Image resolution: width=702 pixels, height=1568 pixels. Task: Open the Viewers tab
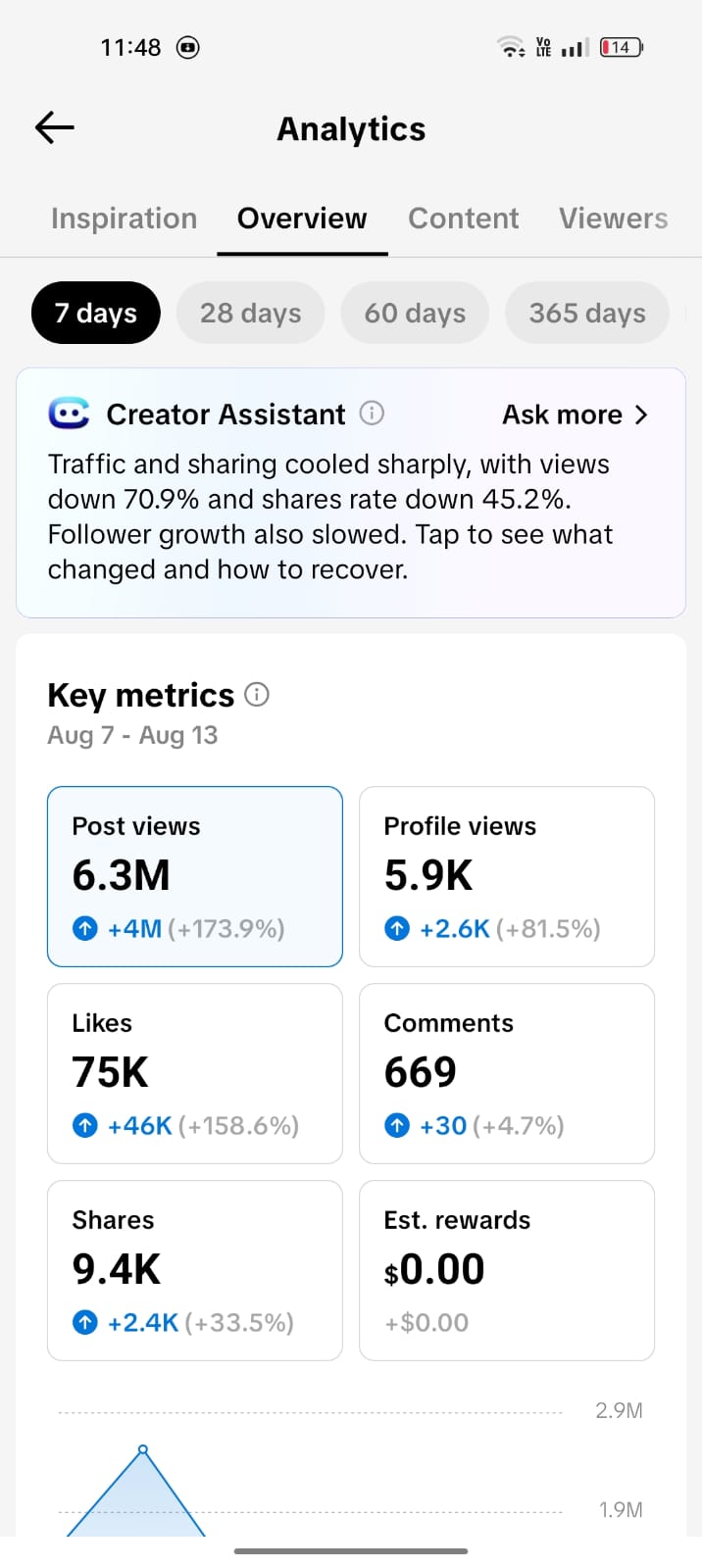click(x=614, y=218)
